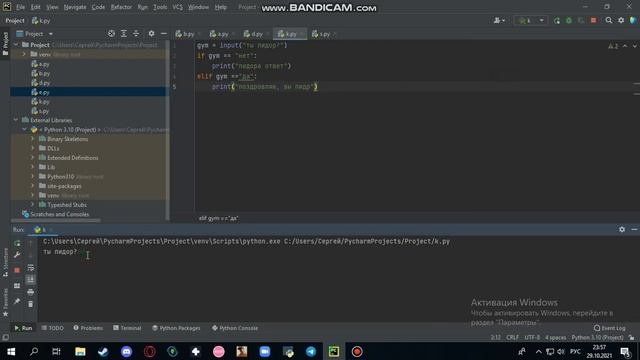Rerun script in Run panel
640x360 pixels.
click(17, 243)
